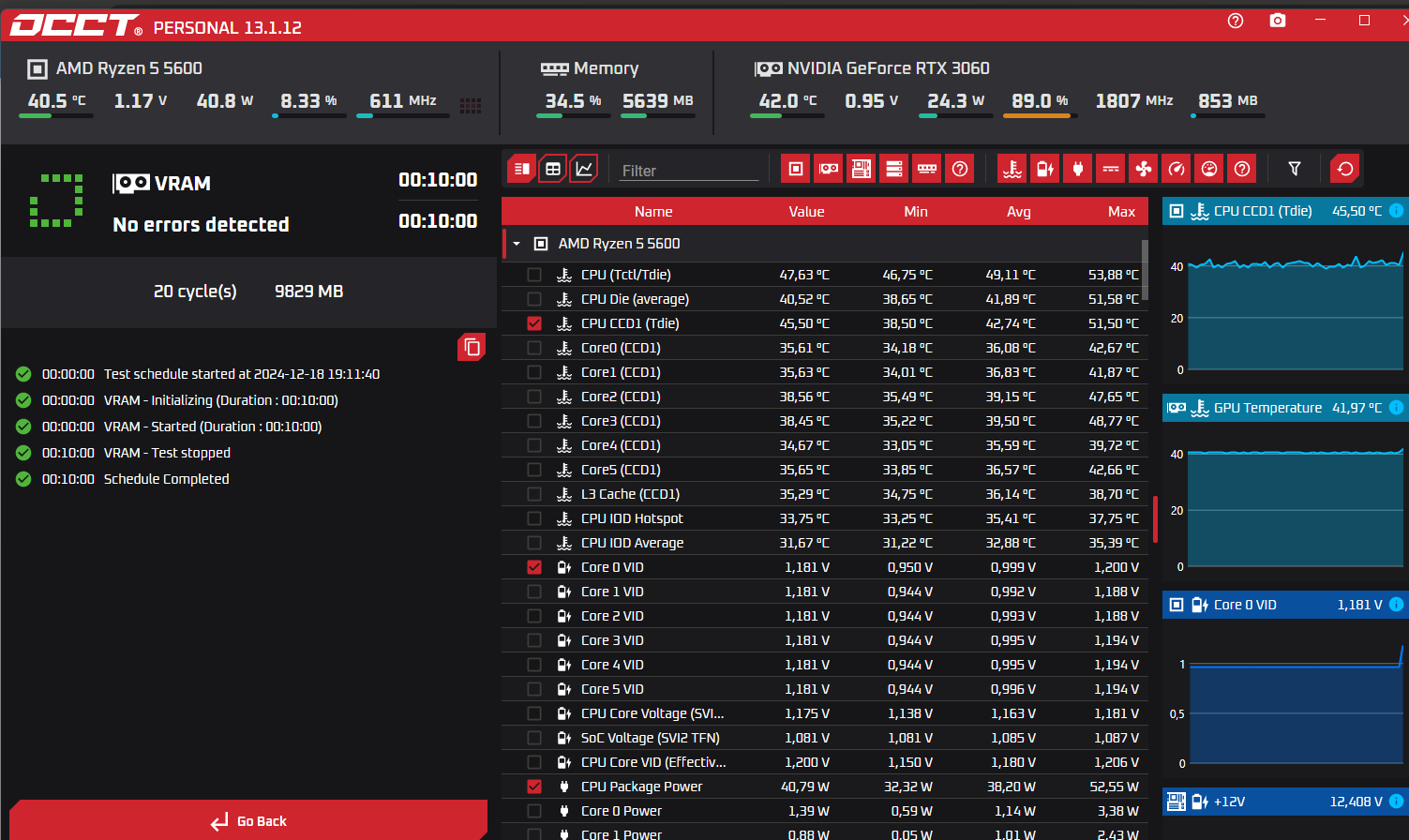
Task: Toggle the frequency gauge sensor filter
Action: pyautogui.click(x=1177, y=169)
